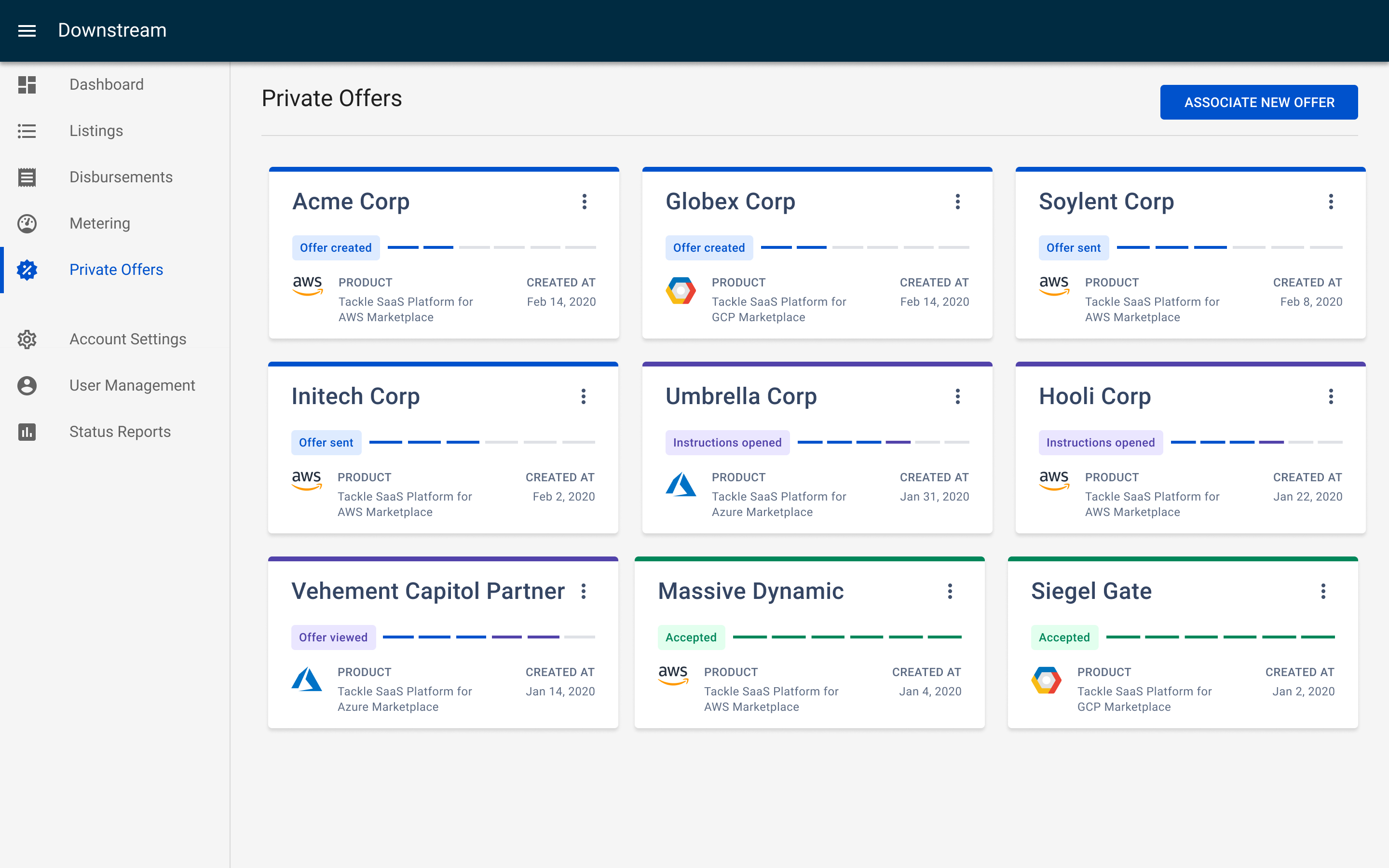This screenshot has height=868, width=1389.
Task: Select Status Reports sidebar item
Action: (120, 432)
